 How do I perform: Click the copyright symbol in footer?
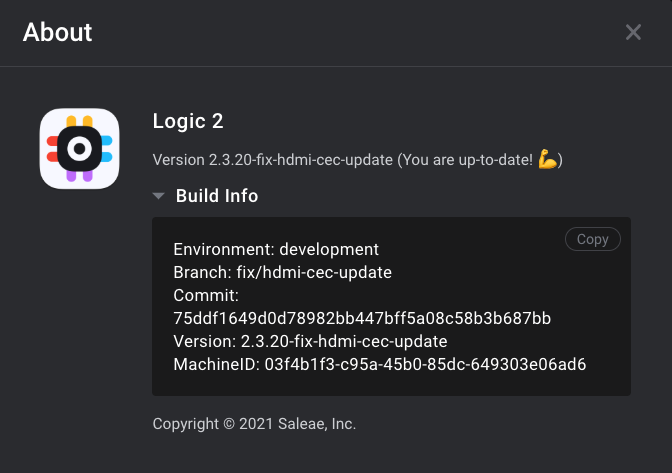pyautogui.click(x=229, y=424)
